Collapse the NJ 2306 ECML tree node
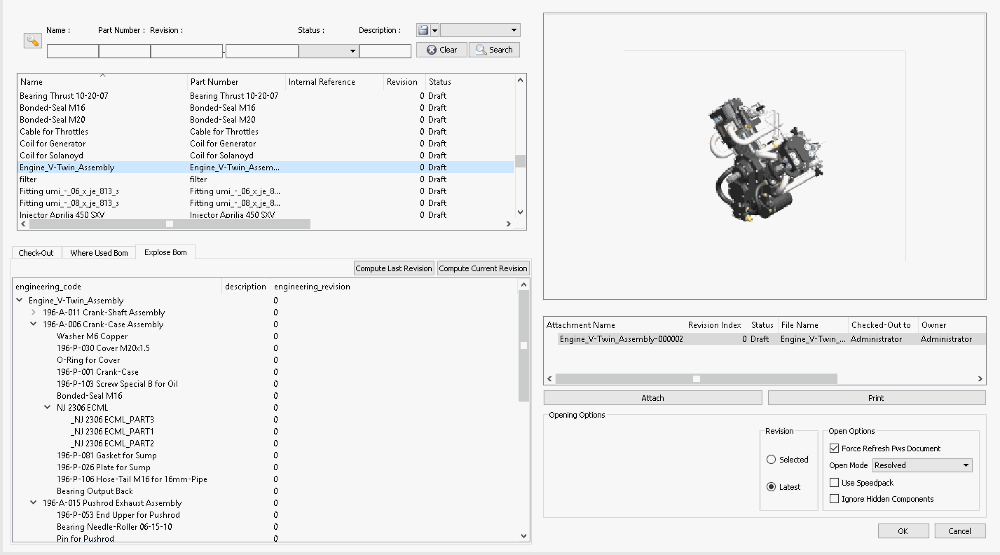 (47, 408)
